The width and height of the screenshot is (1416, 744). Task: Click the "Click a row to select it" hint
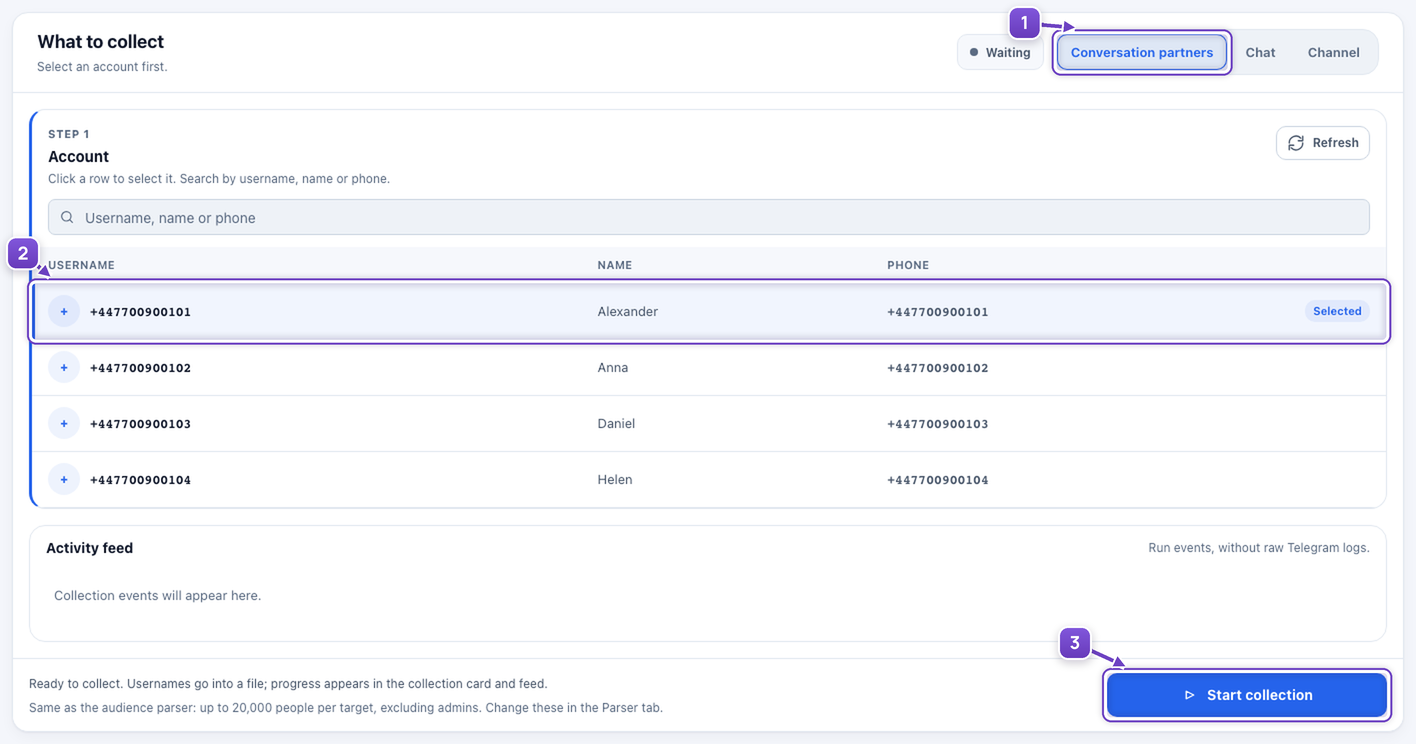[x=219, y=179]
